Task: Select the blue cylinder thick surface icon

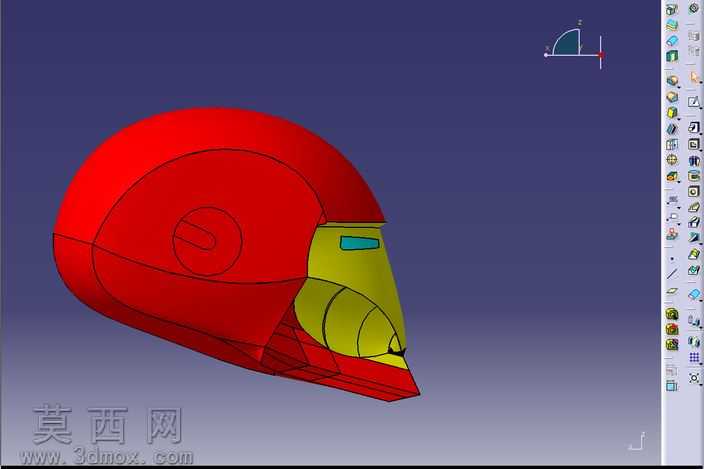Action: (x=672, y=40)
